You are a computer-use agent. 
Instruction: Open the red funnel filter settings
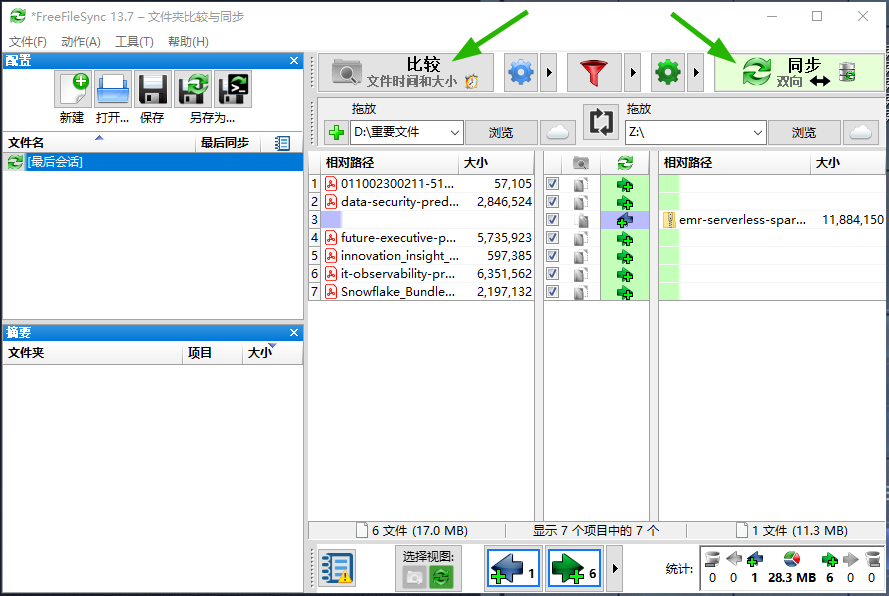point(594,73)
